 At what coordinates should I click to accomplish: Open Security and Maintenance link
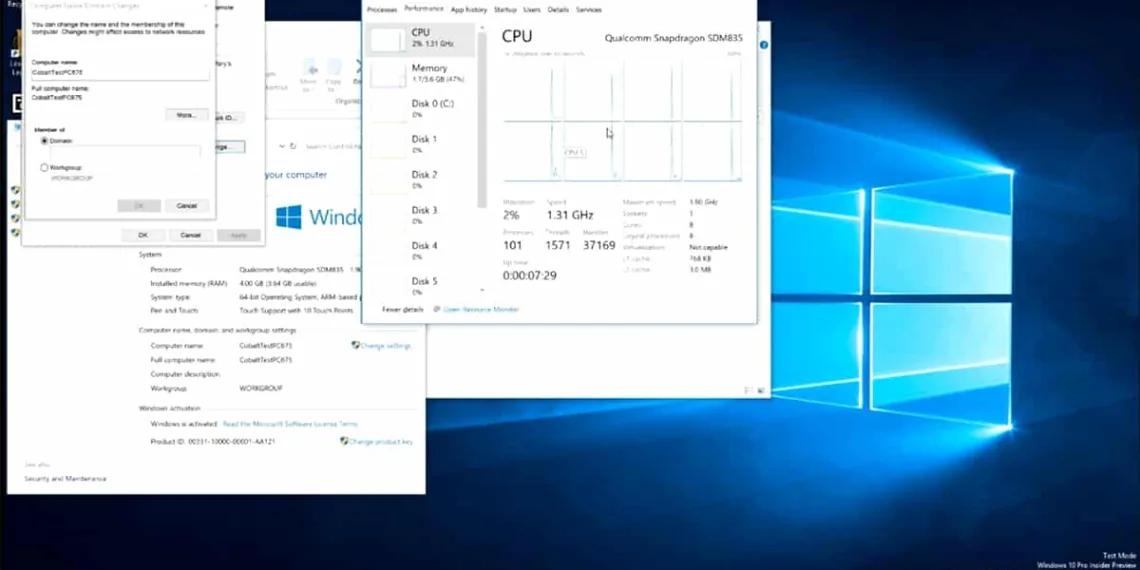pos(65,479)
